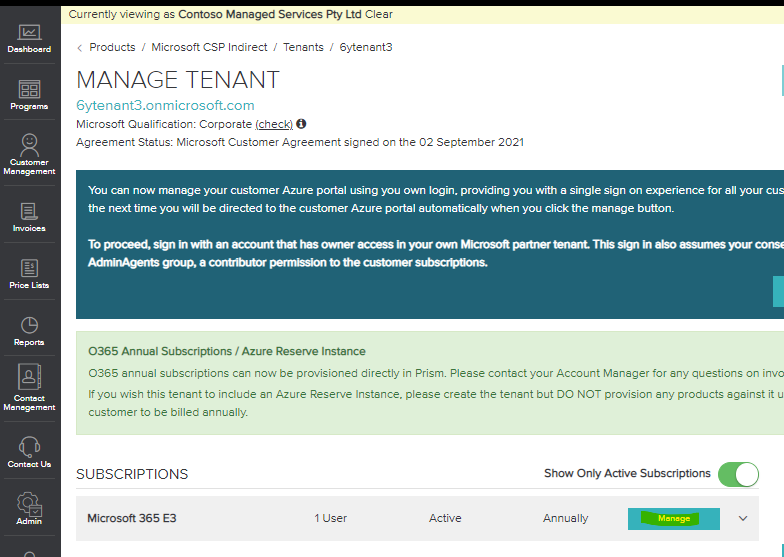Viewport: 784px width, 557px height.
Task: Click the MANAGE TENANT page heading
Action: coord(178,80)
